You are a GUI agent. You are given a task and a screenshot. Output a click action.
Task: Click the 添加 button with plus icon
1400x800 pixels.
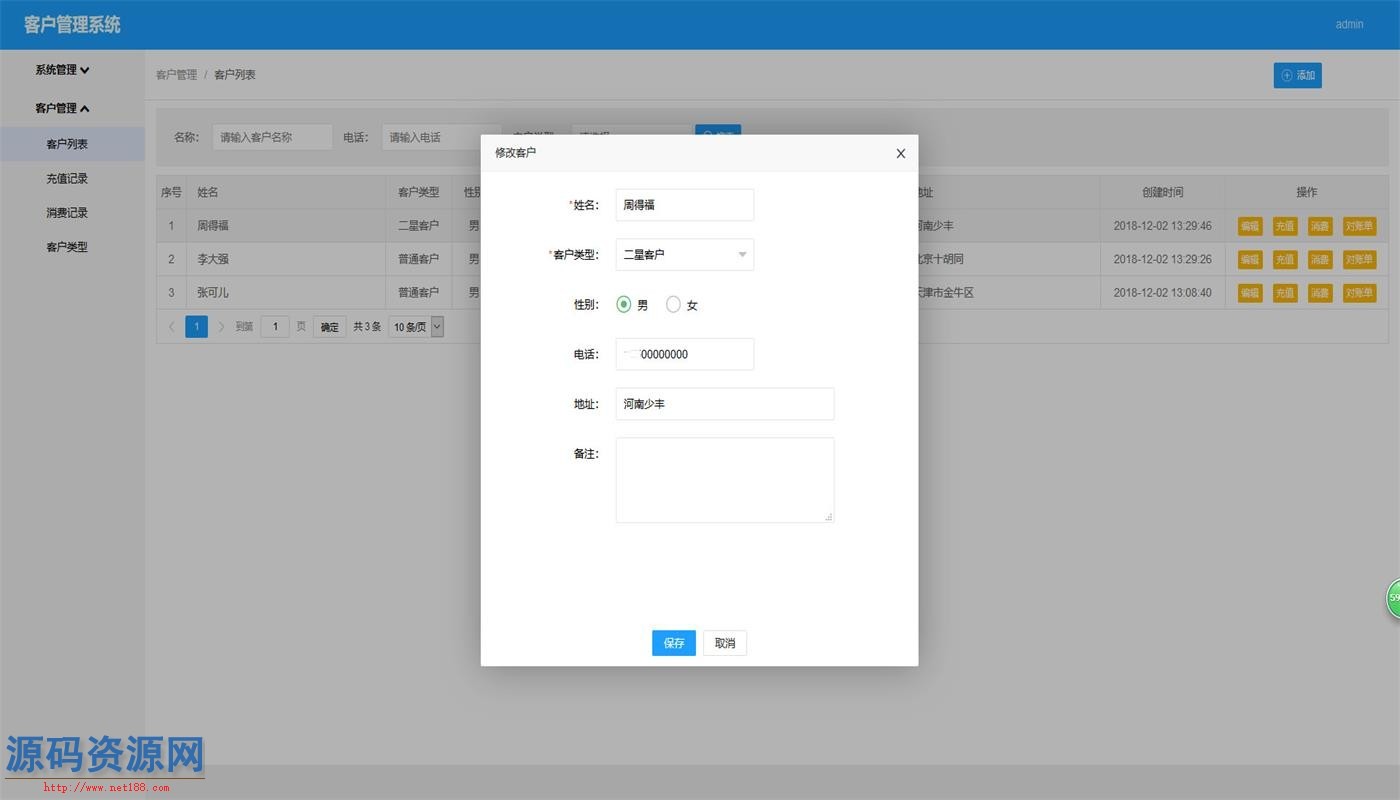[x=1297, y=75]
